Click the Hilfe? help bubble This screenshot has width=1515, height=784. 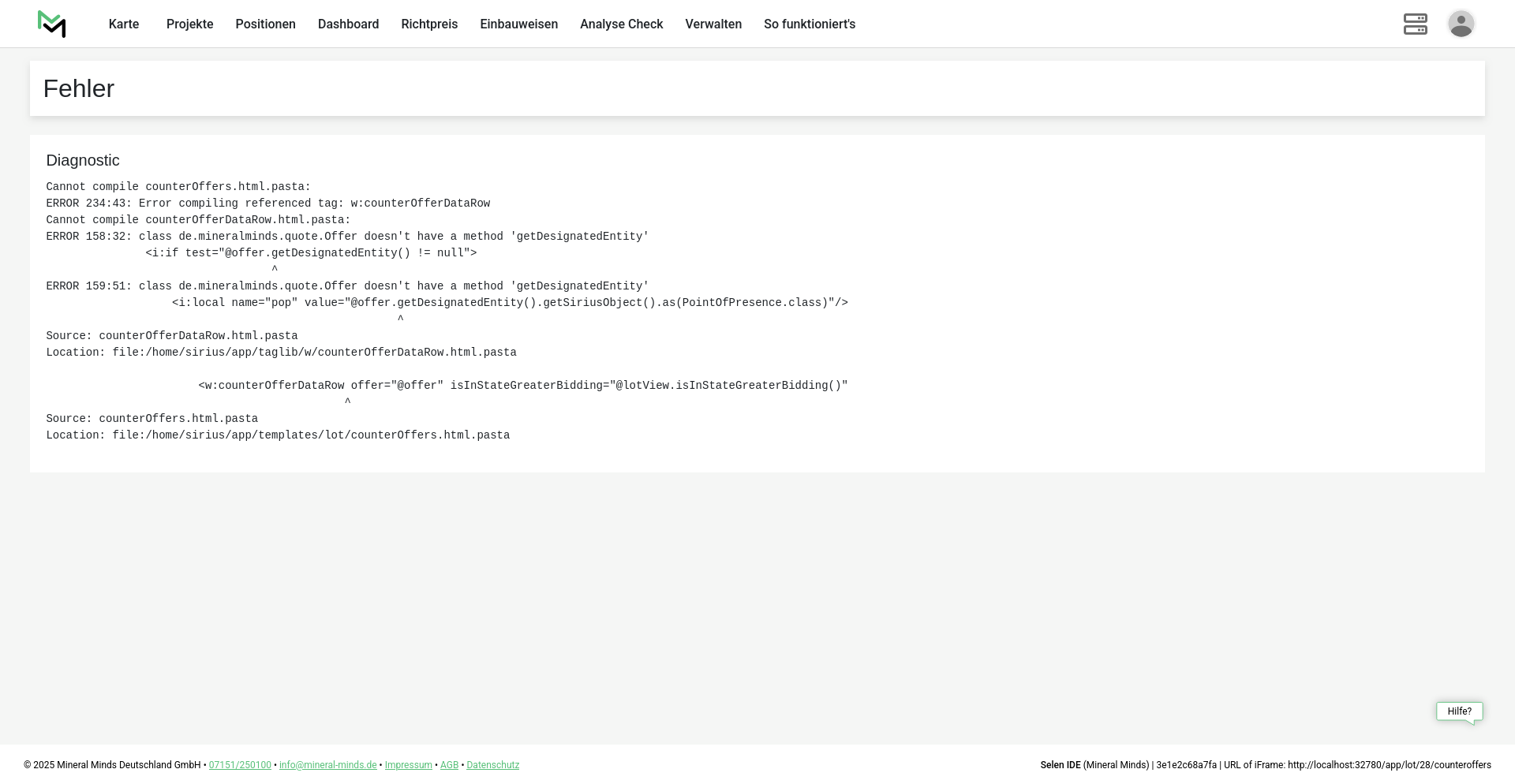(x=1459, y=711)
